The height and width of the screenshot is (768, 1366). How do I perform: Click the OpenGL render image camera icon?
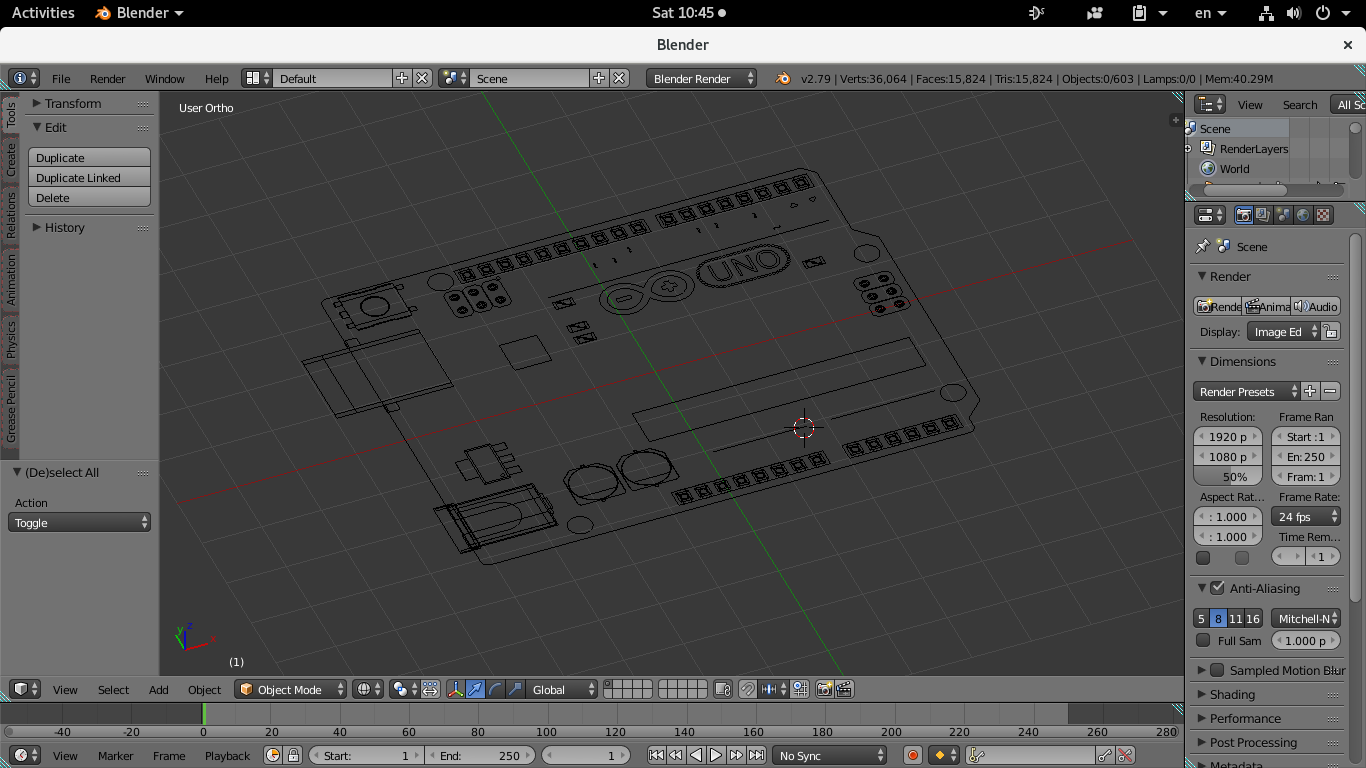pyautogui.click(x=825, y=689)
